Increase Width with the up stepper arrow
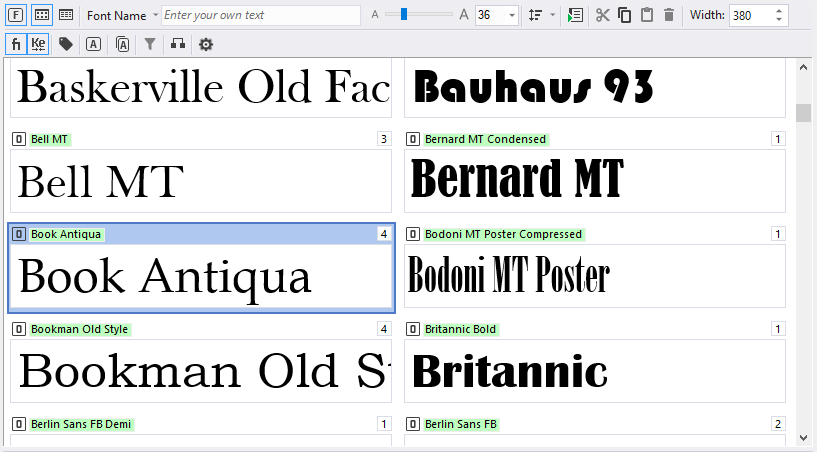 [x=779, y=11]
